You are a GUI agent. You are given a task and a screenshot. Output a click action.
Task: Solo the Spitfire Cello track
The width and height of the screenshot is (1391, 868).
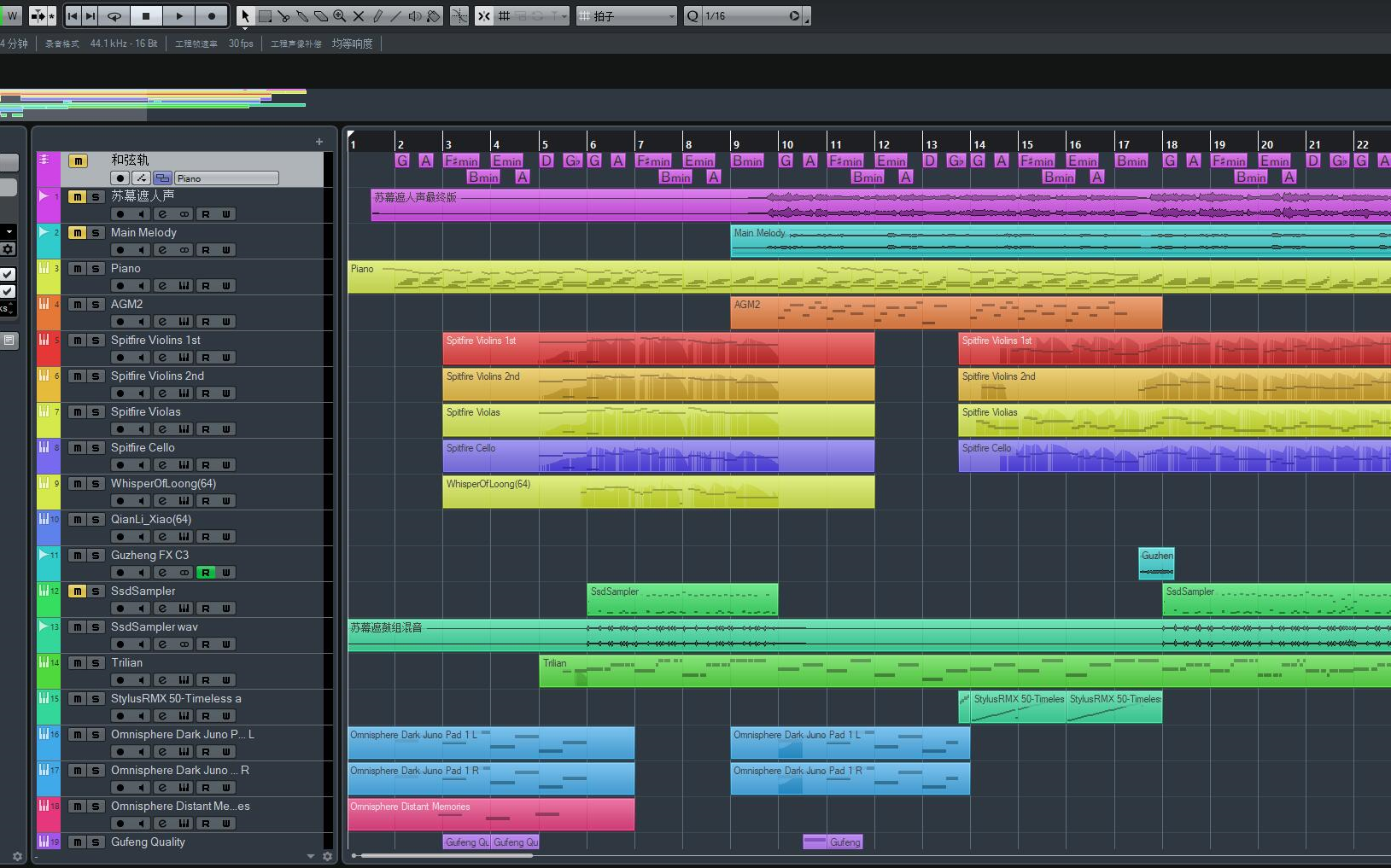coord(96,447)
